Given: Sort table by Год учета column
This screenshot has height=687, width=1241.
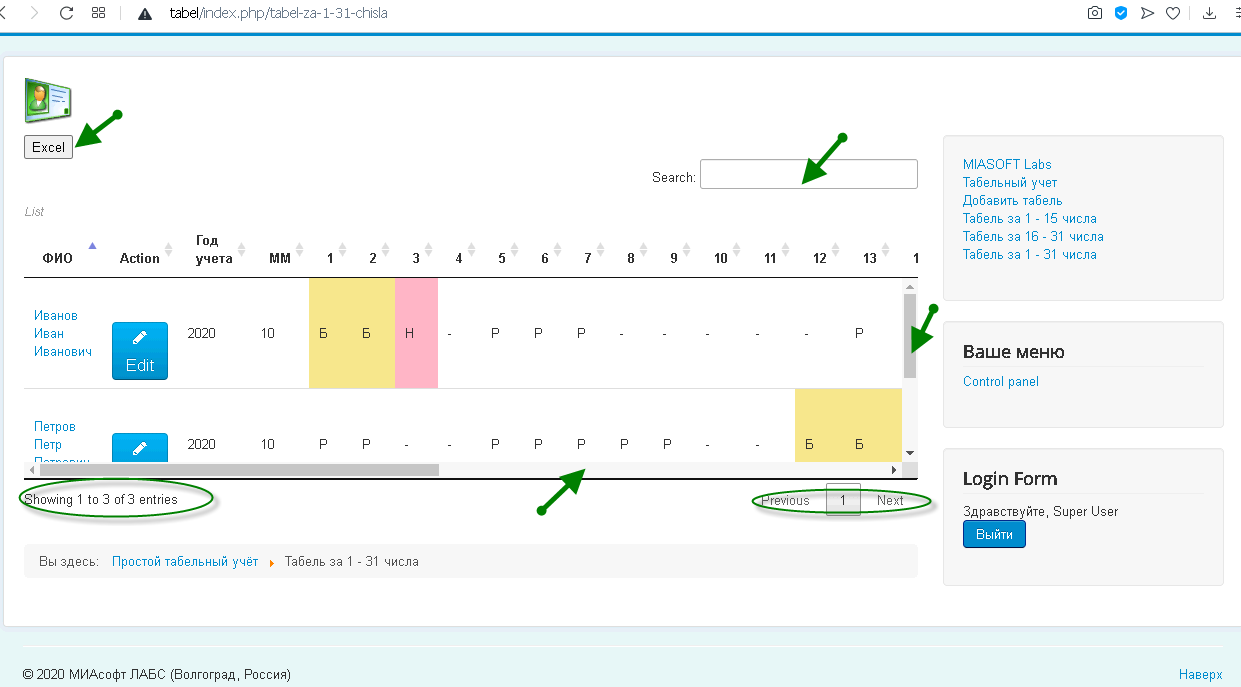Looking at the screenshot, I should 214,250.
